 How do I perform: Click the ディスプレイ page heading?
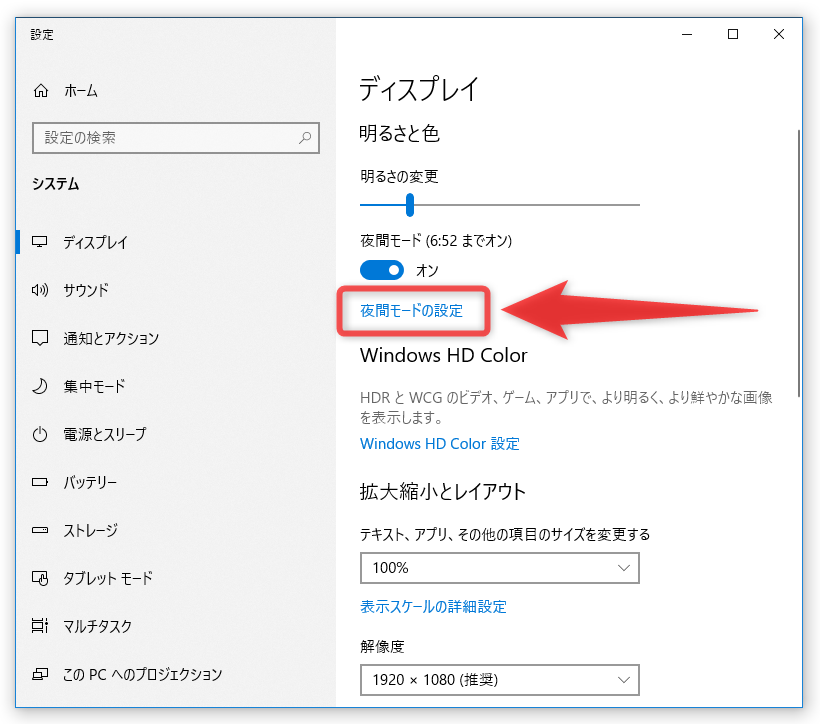coord(419,89)
